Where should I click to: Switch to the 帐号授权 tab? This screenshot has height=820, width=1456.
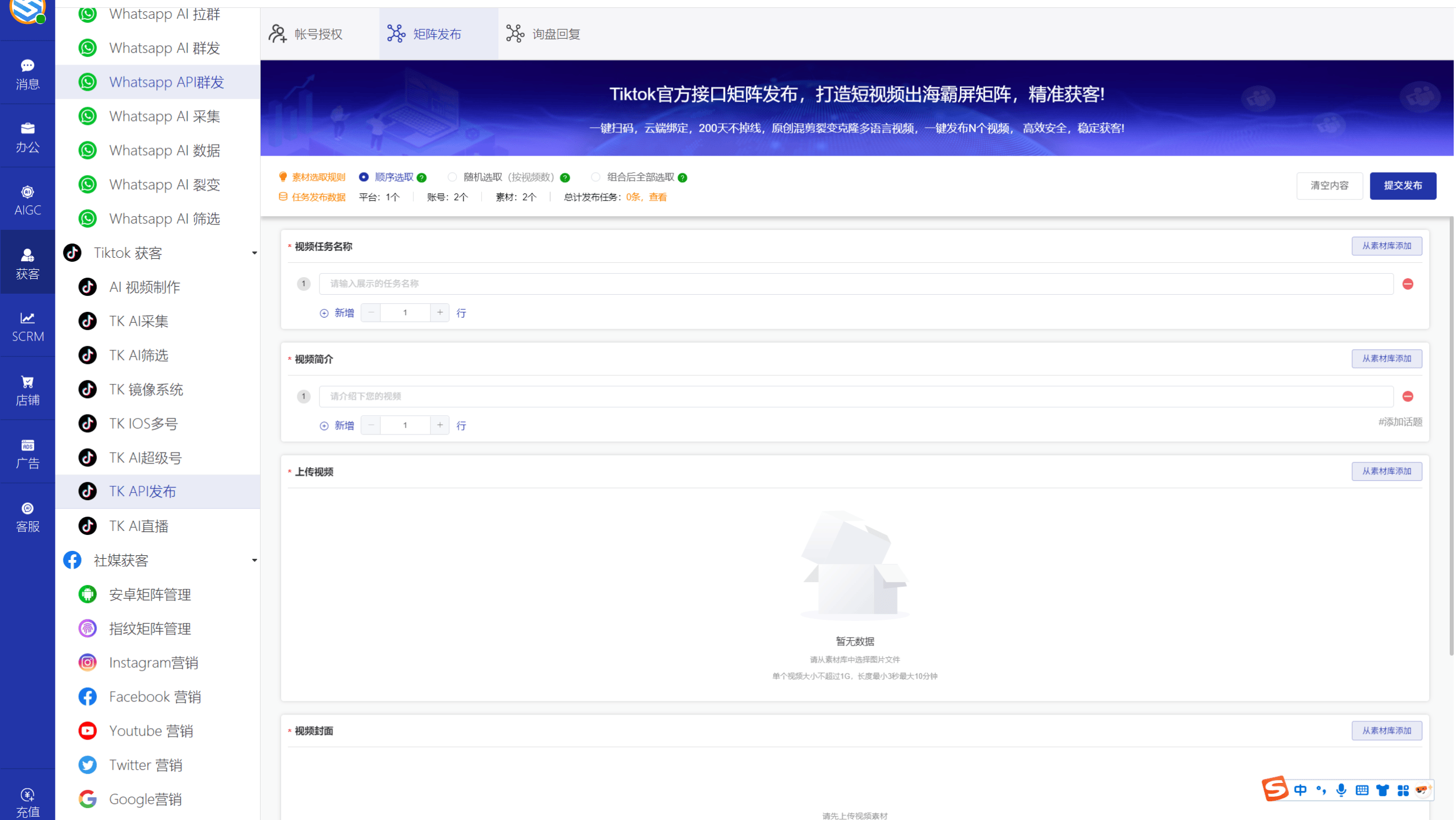coord(317,34)
